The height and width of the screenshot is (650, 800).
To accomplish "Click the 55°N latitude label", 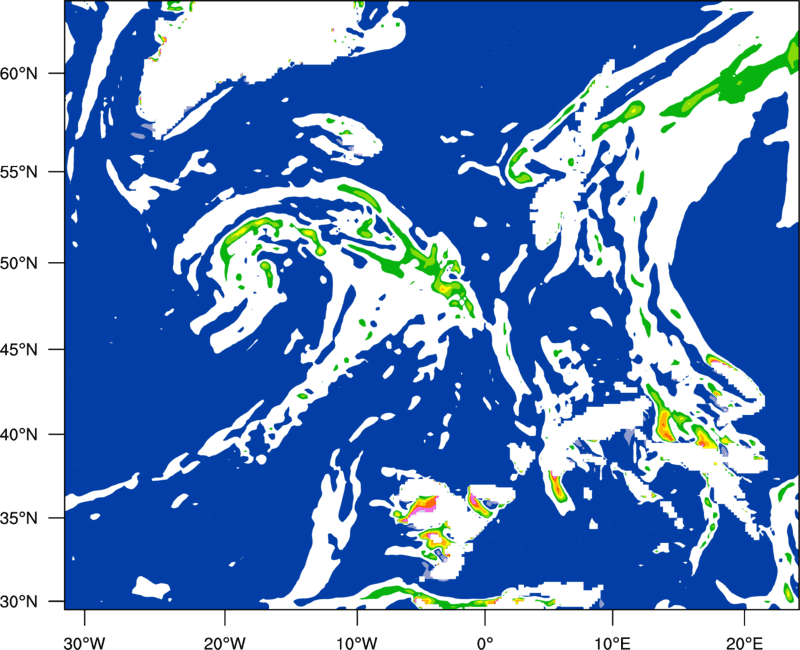I will click(19, 171).
